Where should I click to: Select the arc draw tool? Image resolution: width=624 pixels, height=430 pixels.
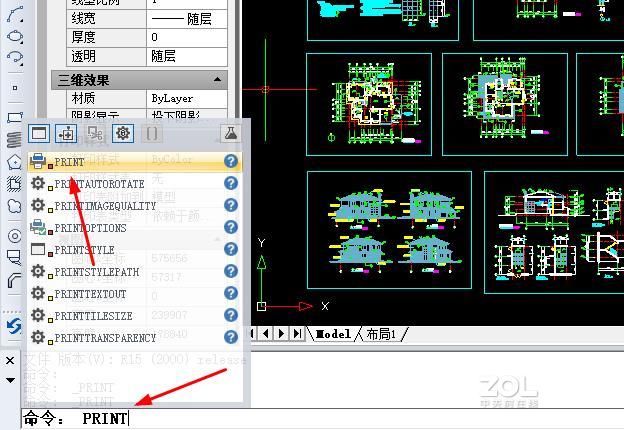pos(15,15)
